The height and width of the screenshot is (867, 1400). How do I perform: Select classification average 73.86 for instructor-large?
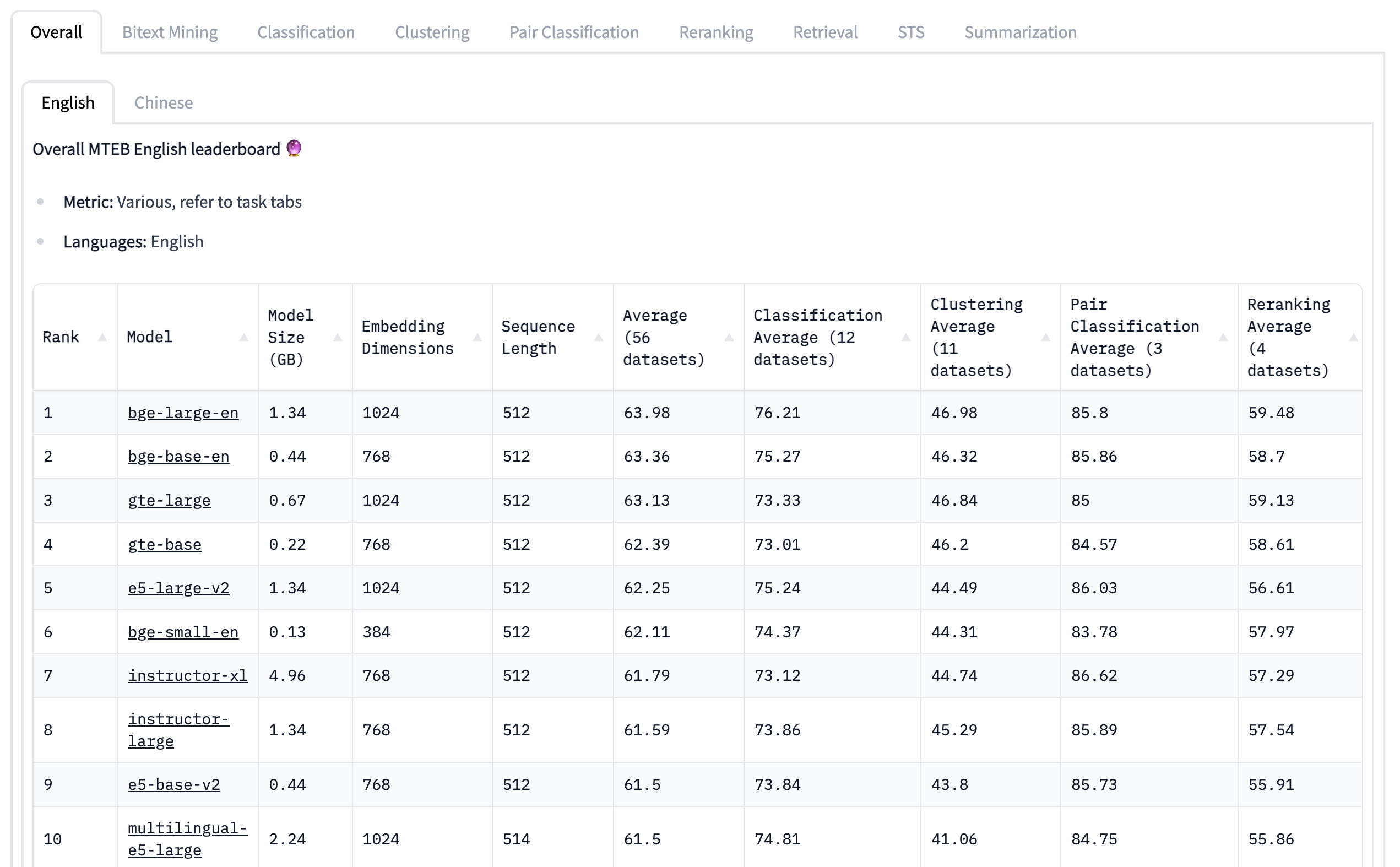pos(778,730)
